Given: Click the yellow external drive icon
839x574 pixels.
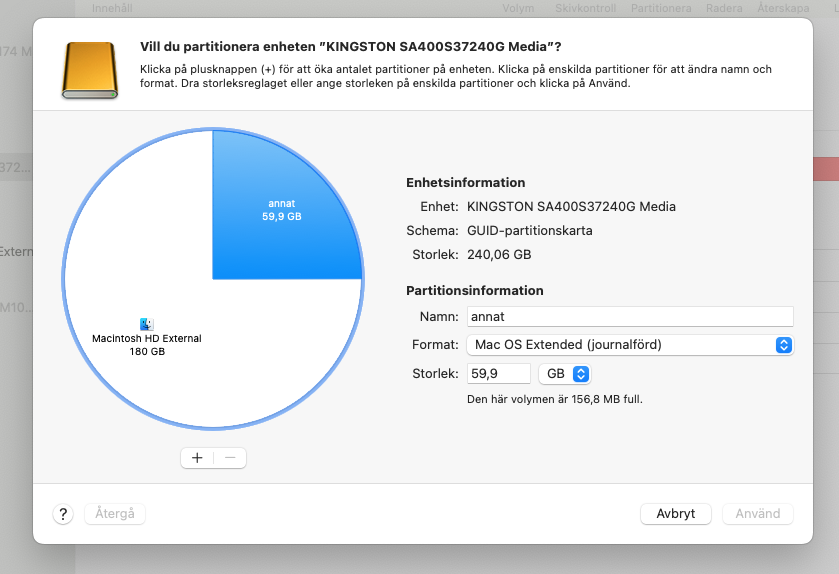Looking at the screenshot, I should (89, 70).
